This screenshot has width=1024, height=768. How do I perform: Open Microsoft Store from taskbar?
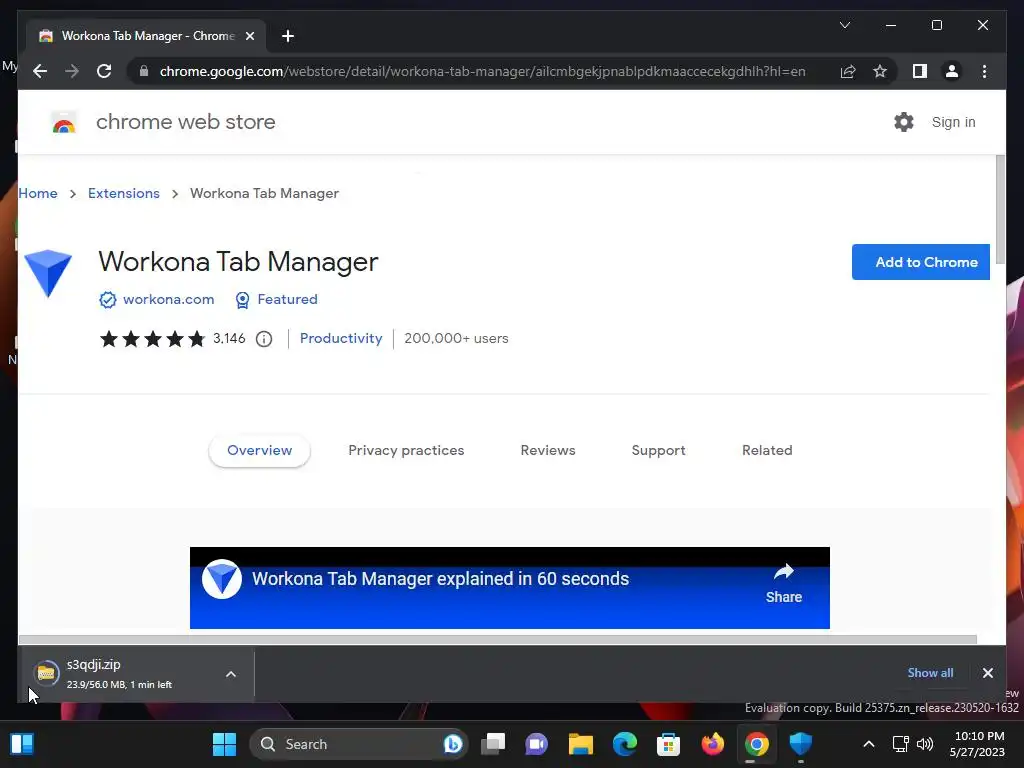click(x=668, y=744)
